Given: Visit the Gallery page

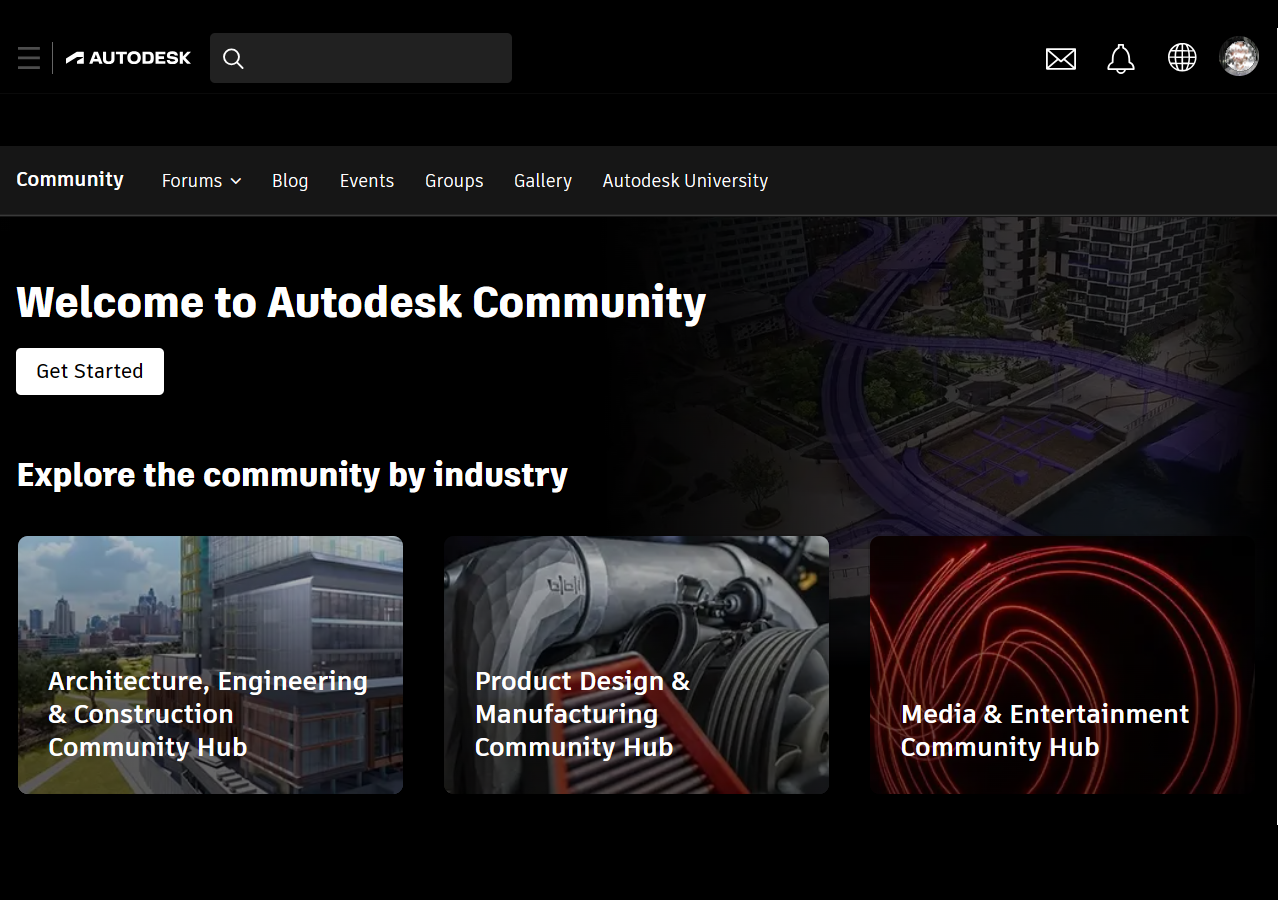Looking at the screenshot, I should click(543, 181).
